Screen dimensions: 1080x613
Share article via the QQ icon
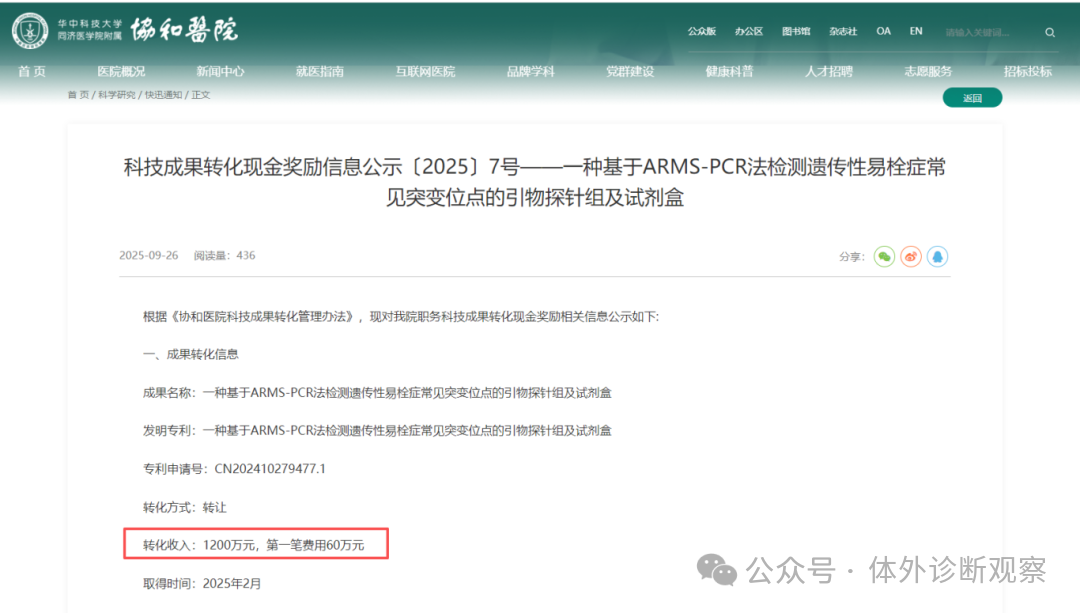937,257
